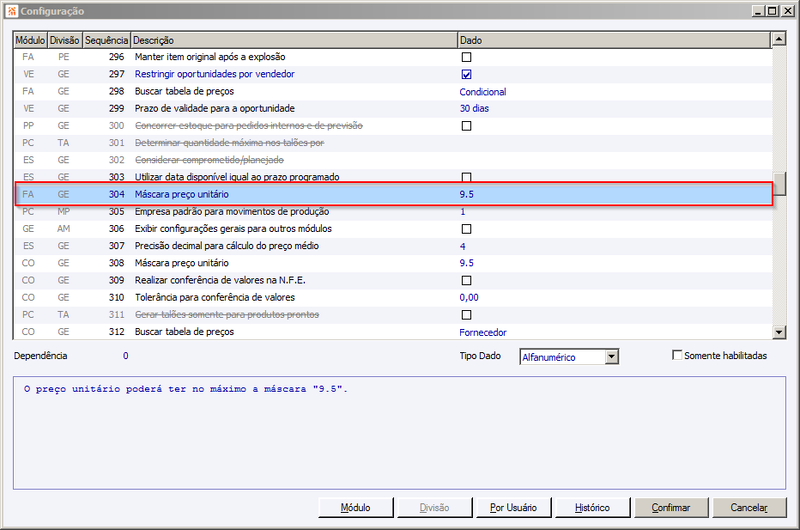Image resolution: width=800 pixels, height=530 pixels.
Task: Check Realizar conferência de valores na N.F.E.
Action: 466,281
